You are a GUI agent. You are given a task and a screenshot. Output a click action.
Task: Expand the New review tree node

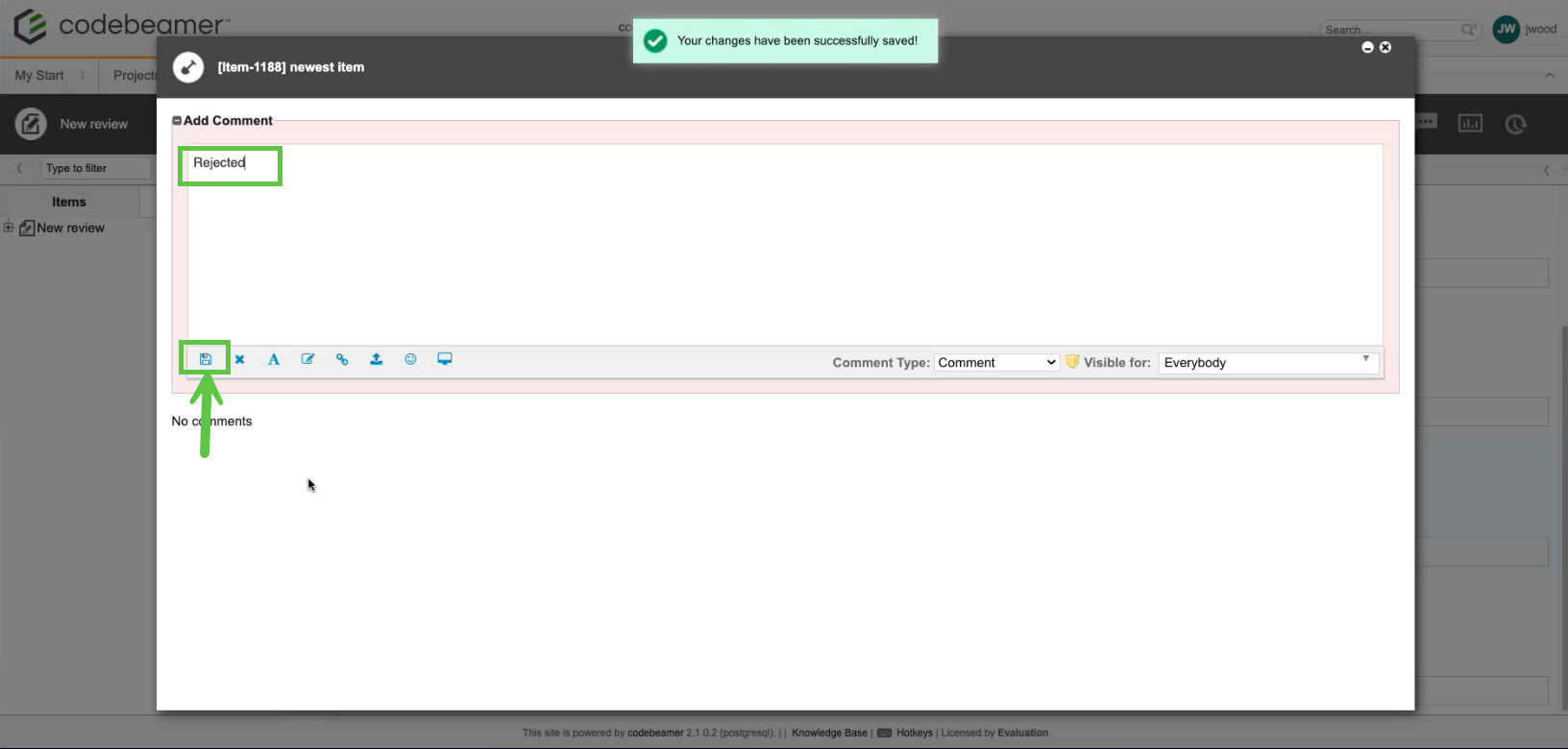pyautogui.click(x=9, y=228)
